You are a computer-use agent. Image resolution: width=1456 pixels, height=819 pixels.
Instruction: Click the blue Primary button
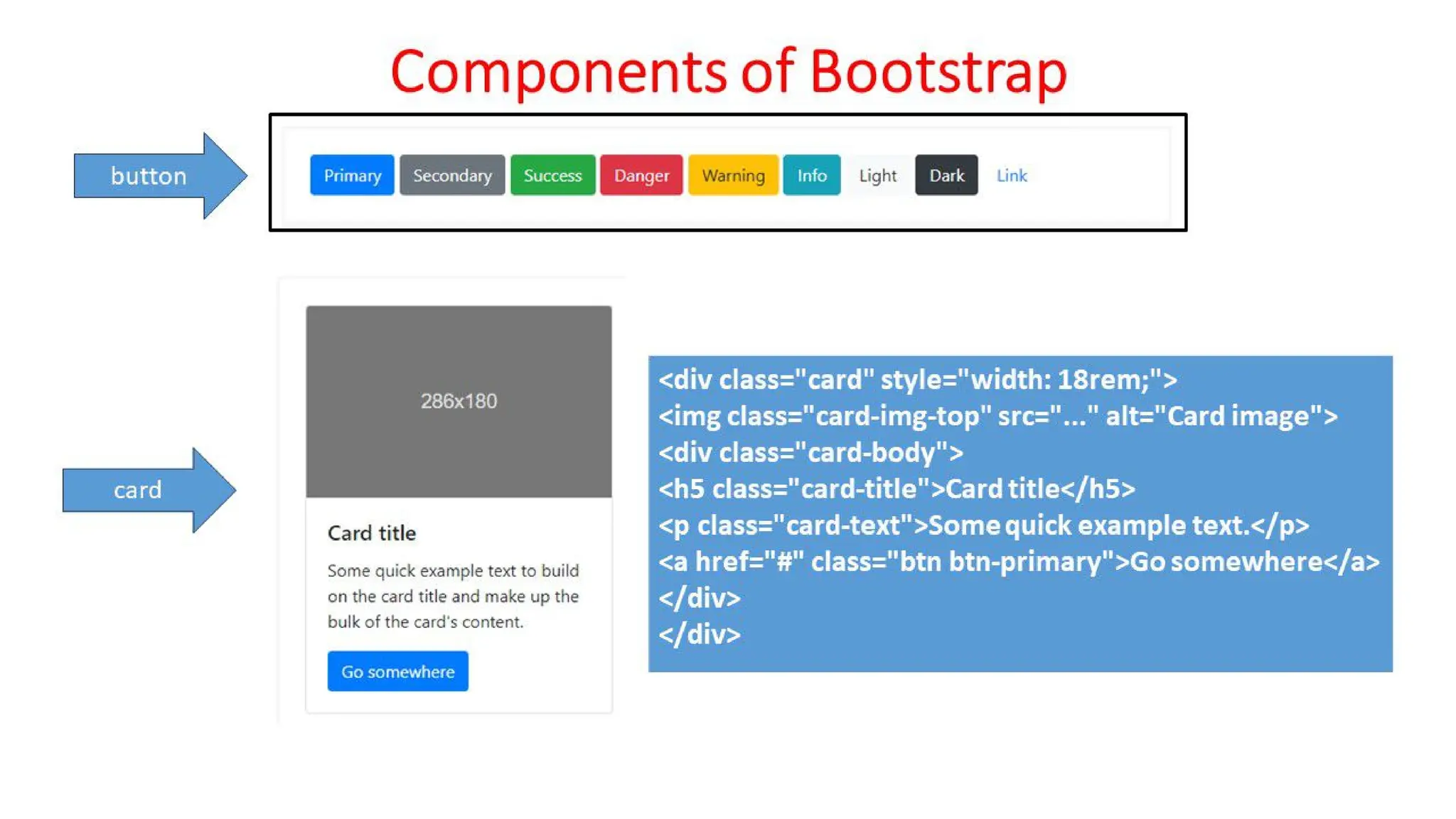point(352,175)
